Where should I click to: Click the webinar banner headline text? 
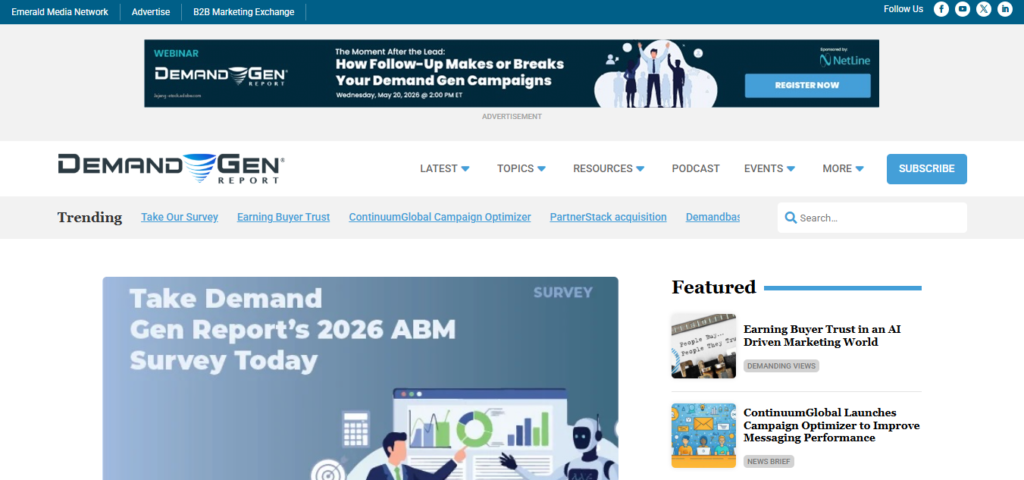(x=449, y=72)
